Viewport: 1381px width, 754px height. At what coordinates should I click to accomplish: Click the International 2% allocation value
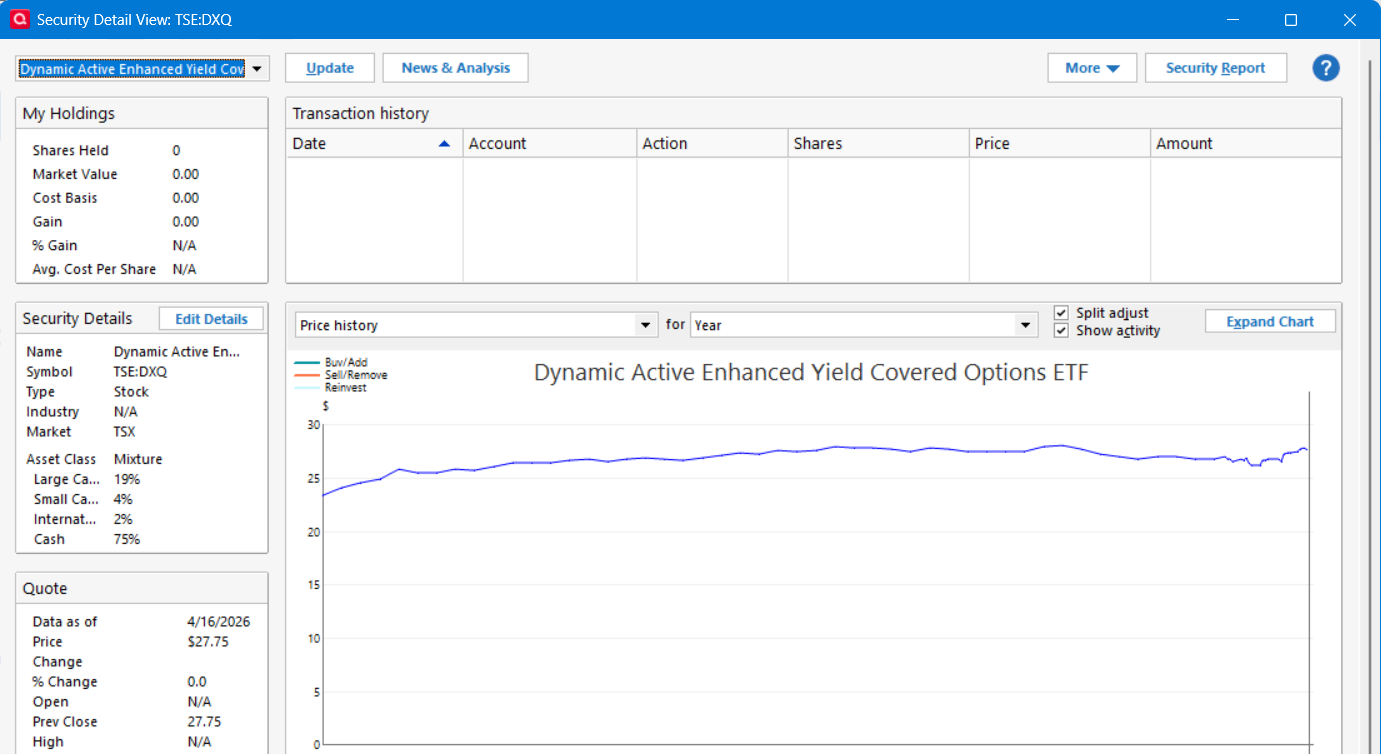point(123,520)
